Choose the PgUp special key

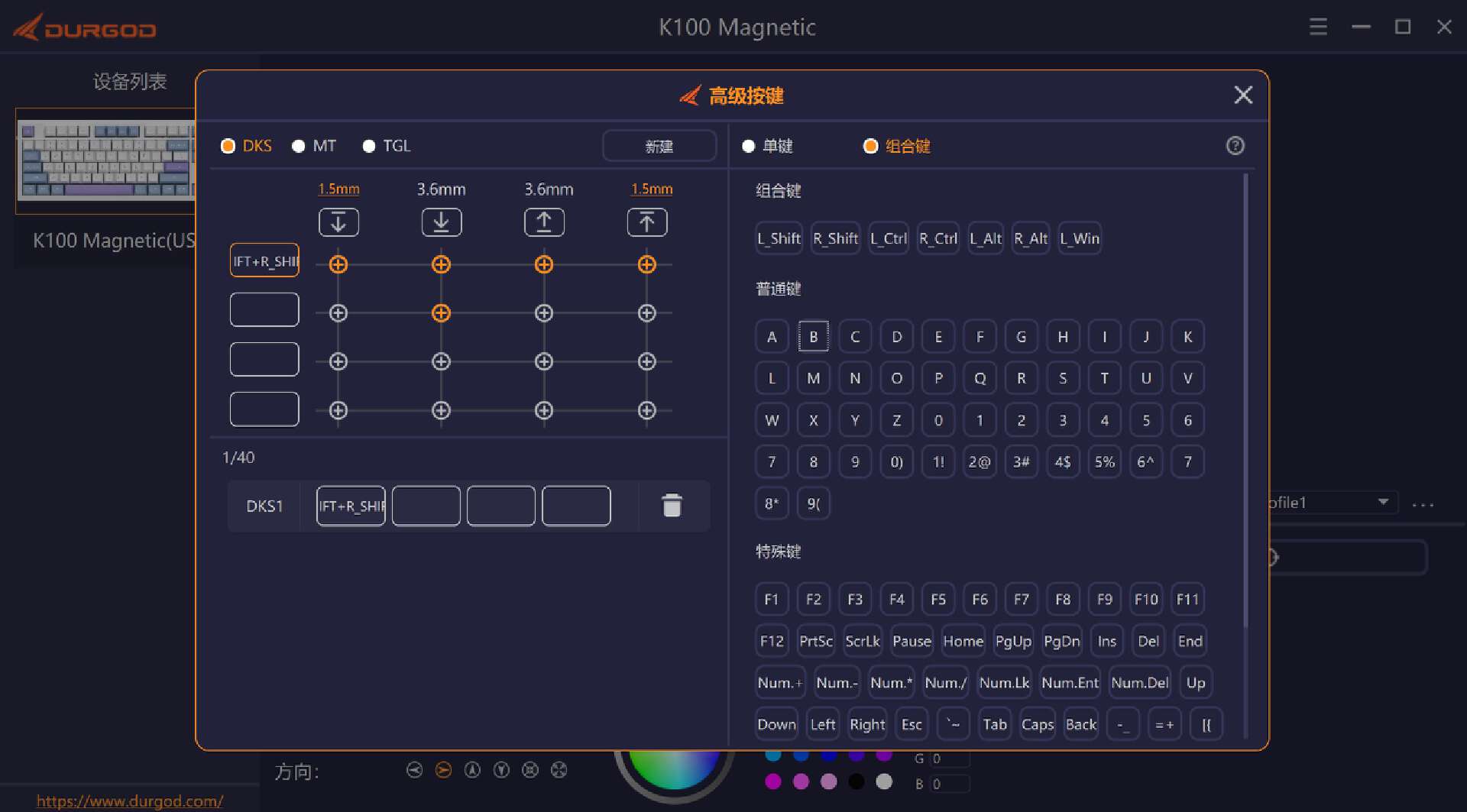tap(1013, 641)
